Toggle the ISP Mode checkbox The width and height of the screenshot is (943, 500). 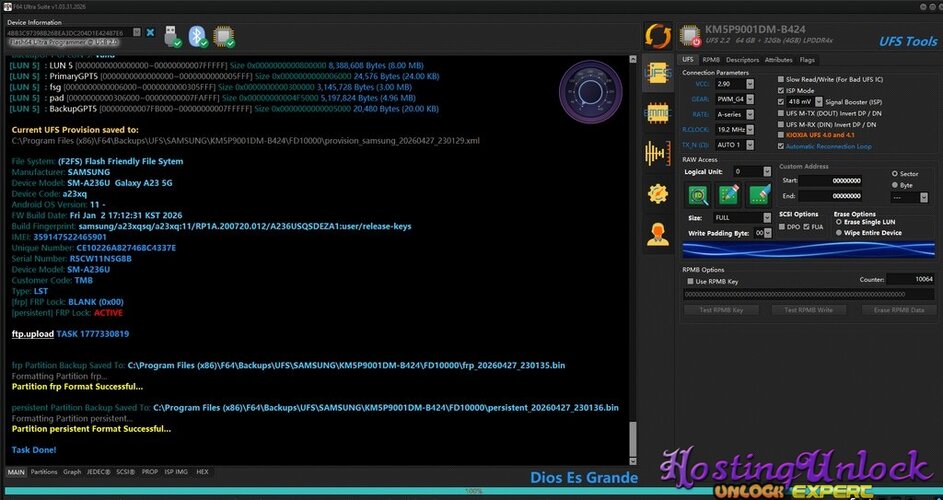click(781, 91)
